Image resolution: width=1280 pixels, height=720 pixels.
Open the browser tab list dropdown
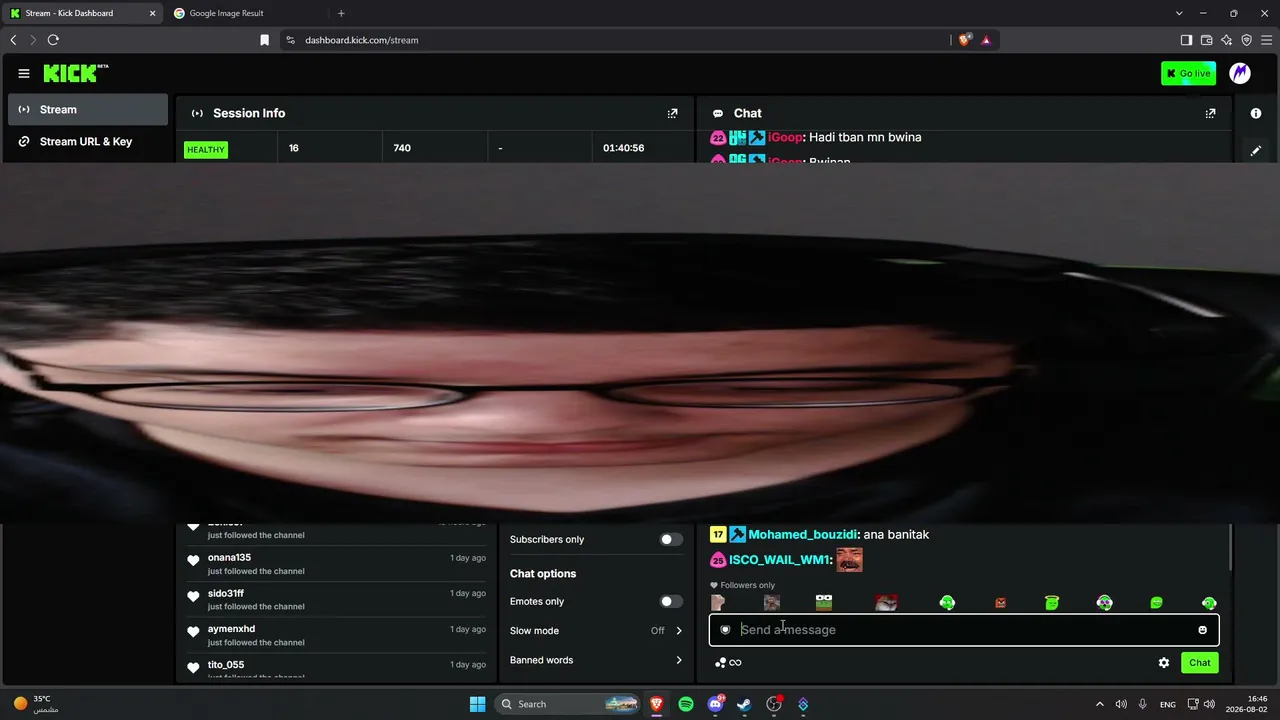[1179, 13]
